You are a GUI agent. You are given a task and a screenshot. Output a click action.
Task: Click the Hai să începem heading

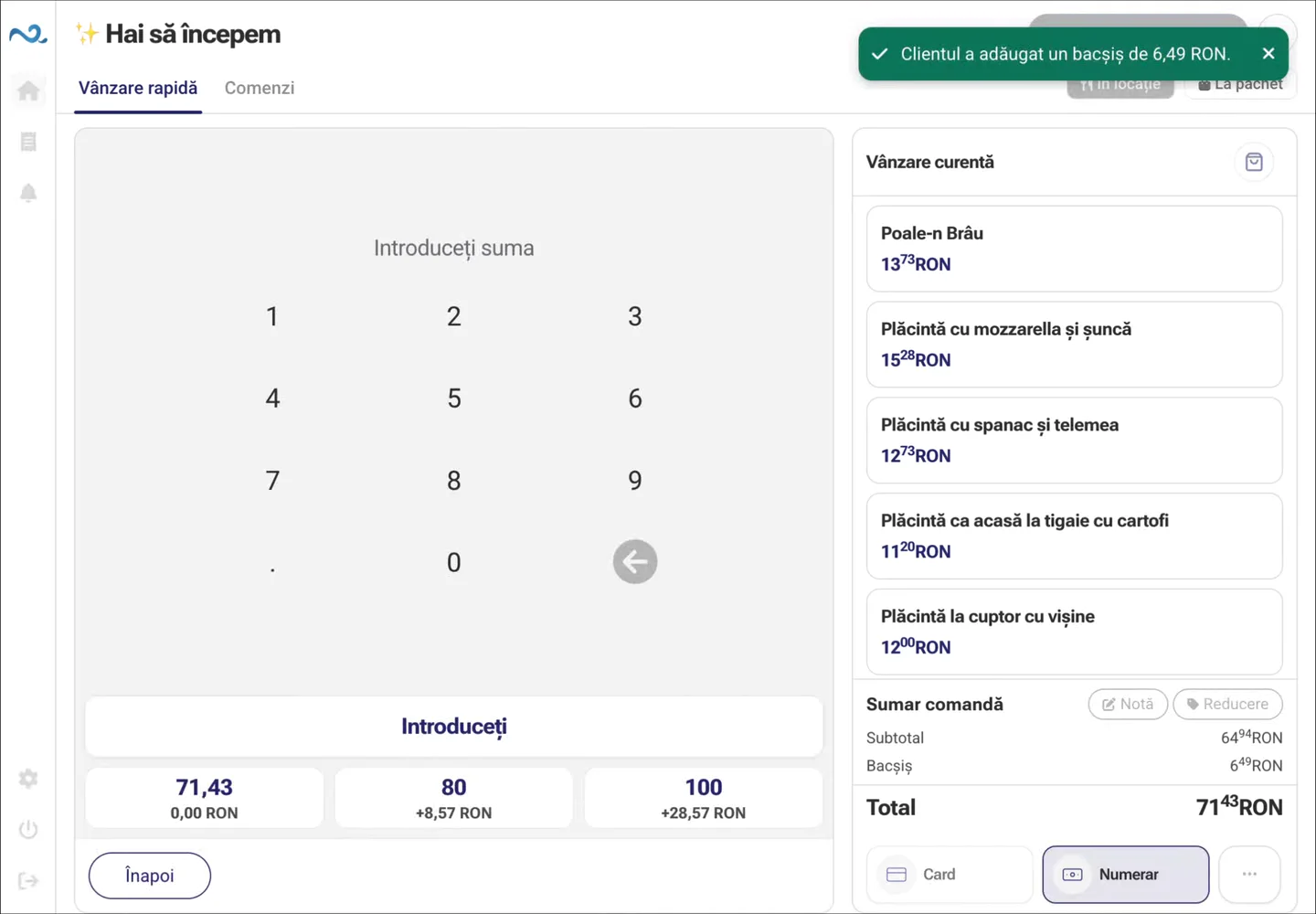point(193,35)
